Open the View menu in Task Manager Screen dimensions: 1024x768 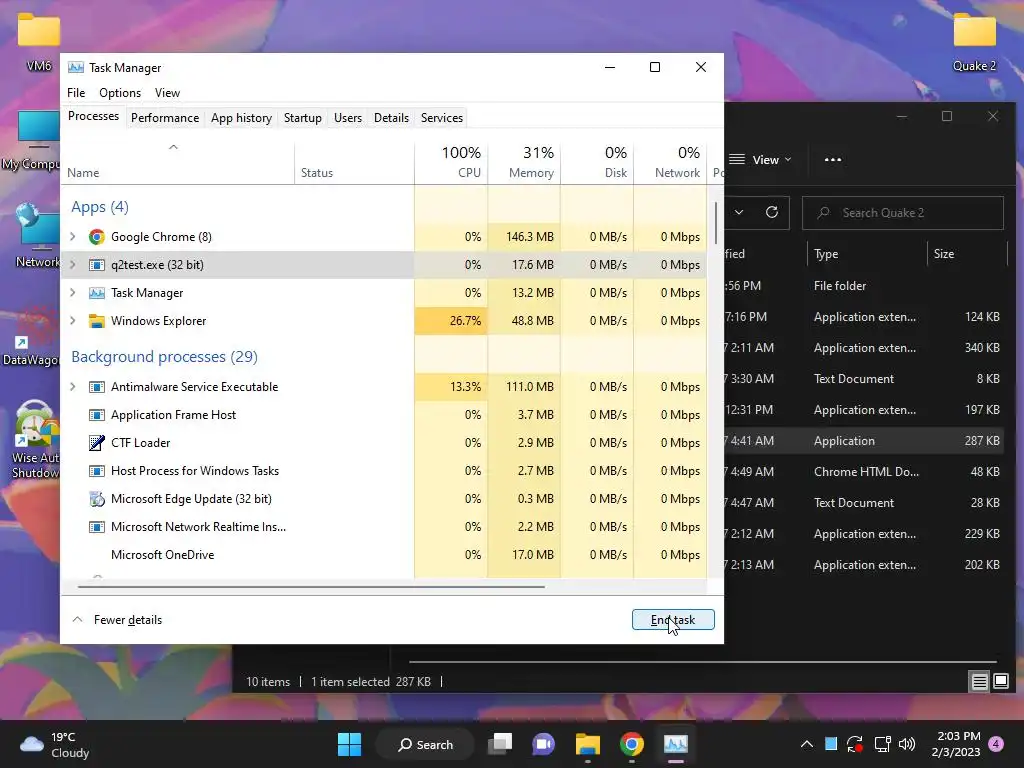(167, 93)
